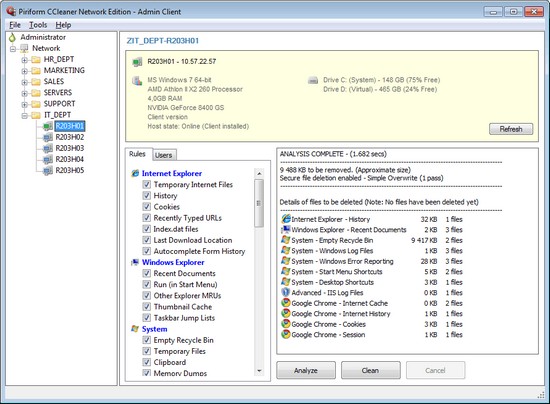The image size is (550, 404).
Task: Collapse the IT_DEPT folder
Action: coord(25,115)
